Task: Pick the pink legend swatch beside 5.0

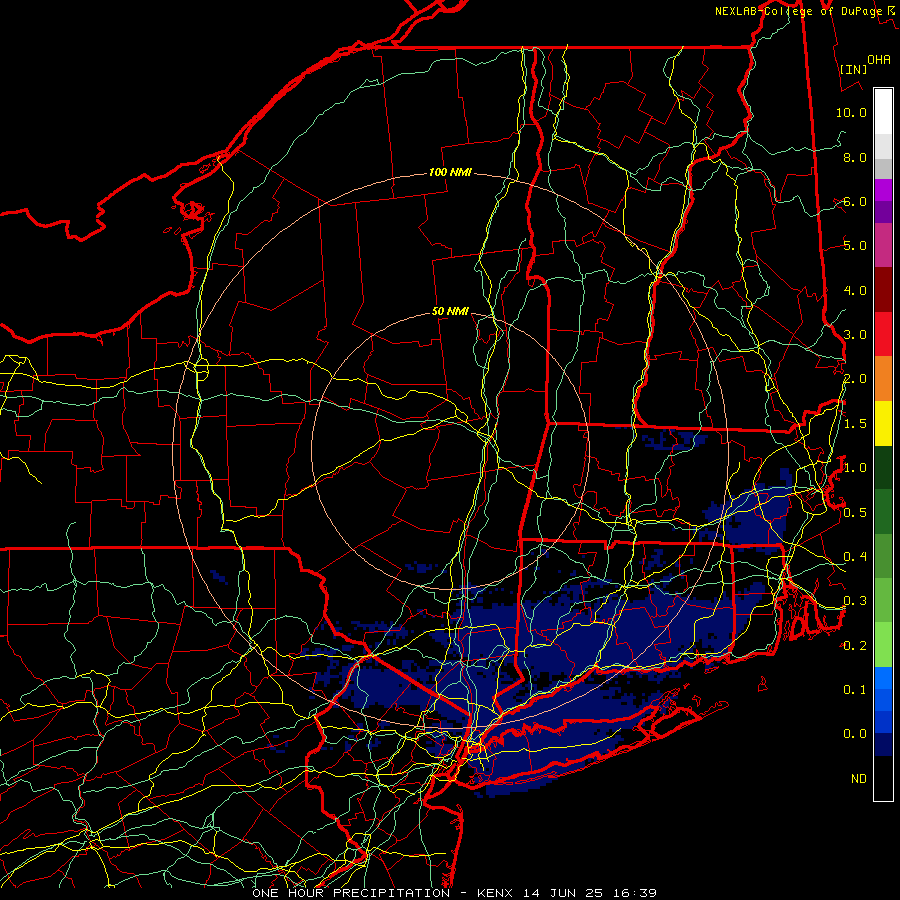Action: click(883, 245)
